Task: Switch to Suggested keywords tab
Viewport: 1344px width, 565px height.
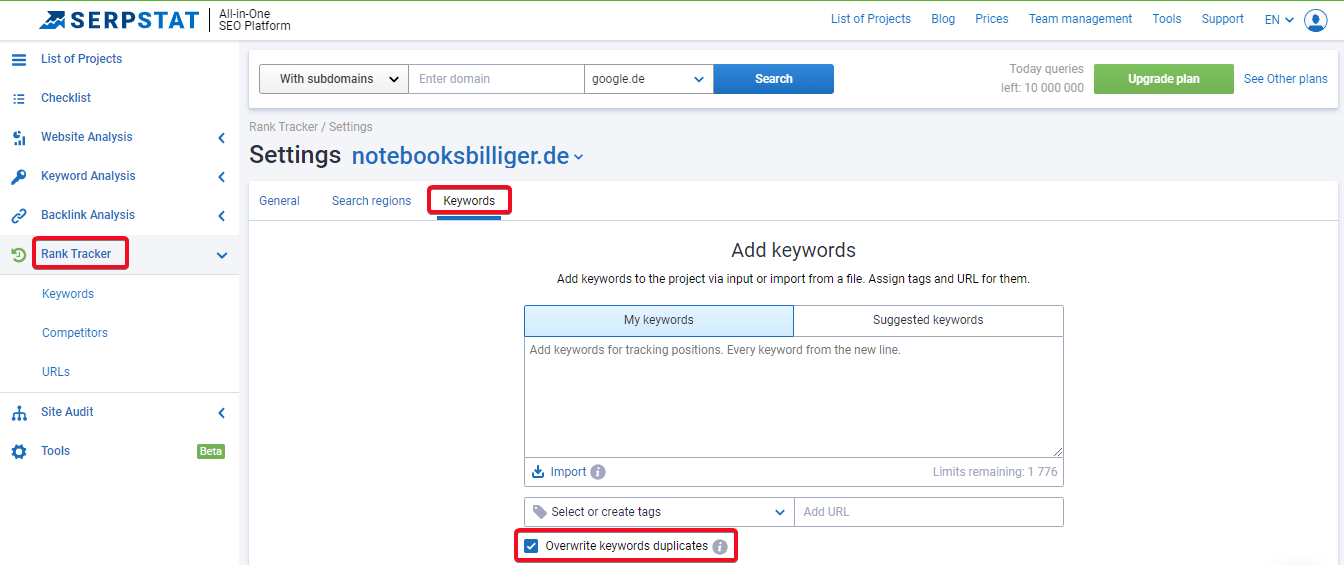Action: point(928,321)
